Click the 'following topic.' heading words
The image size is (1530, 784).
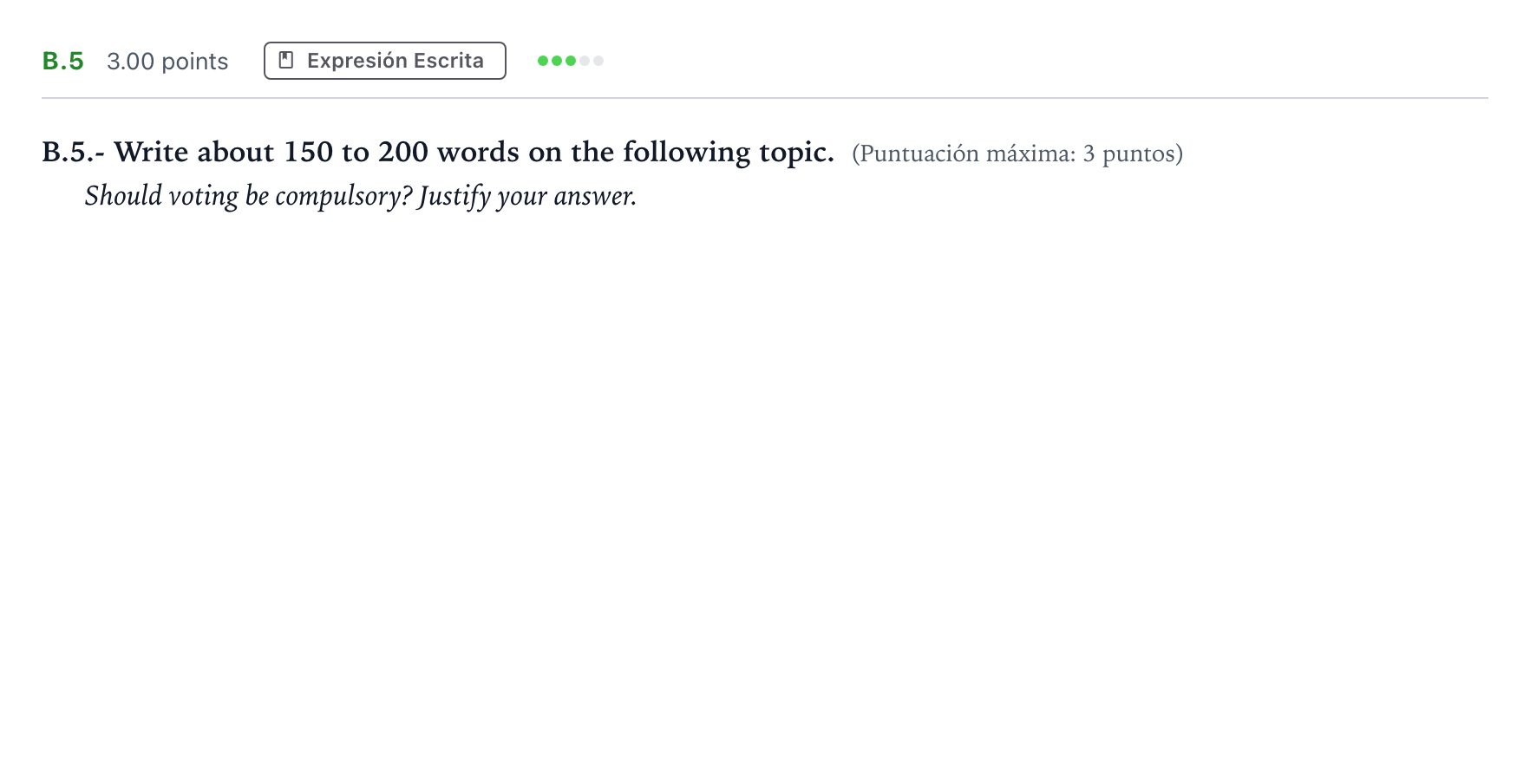(729, 152)
